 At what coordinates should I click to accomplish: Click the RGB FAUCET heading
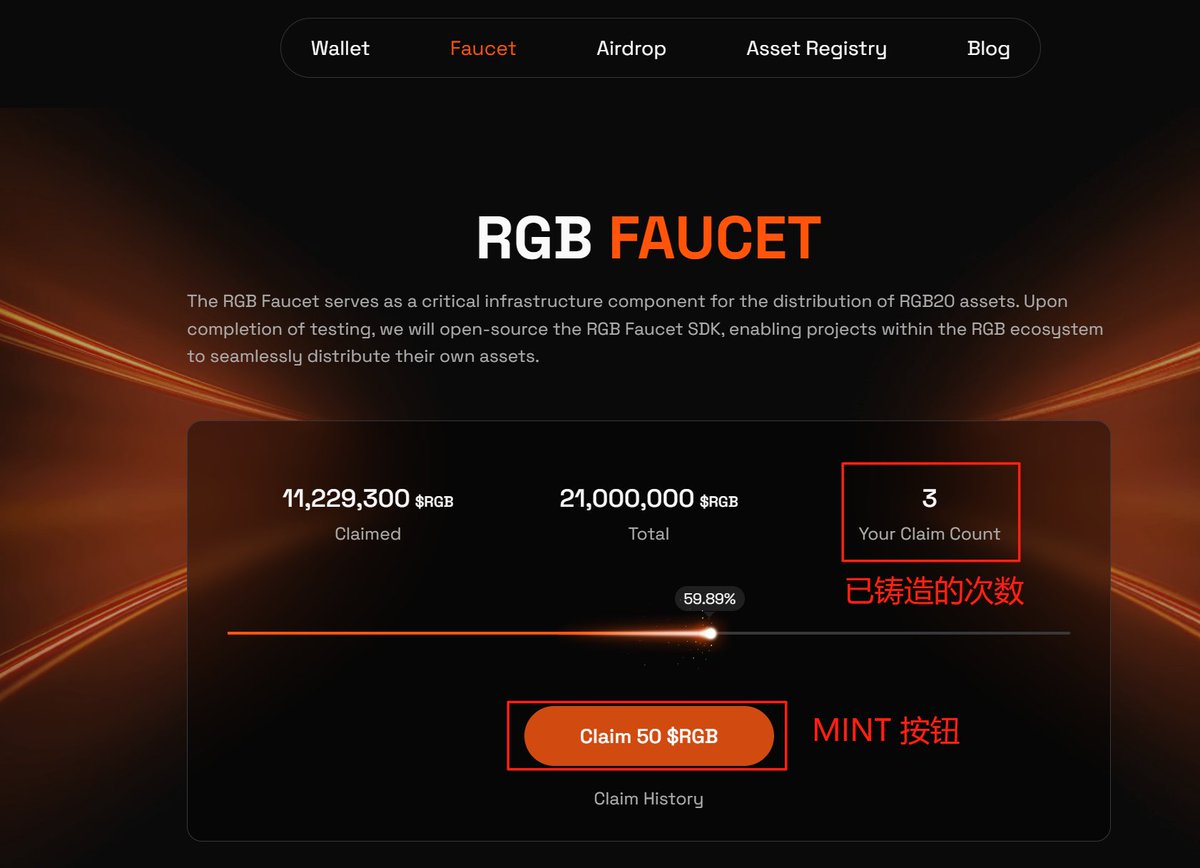(648, 238)
